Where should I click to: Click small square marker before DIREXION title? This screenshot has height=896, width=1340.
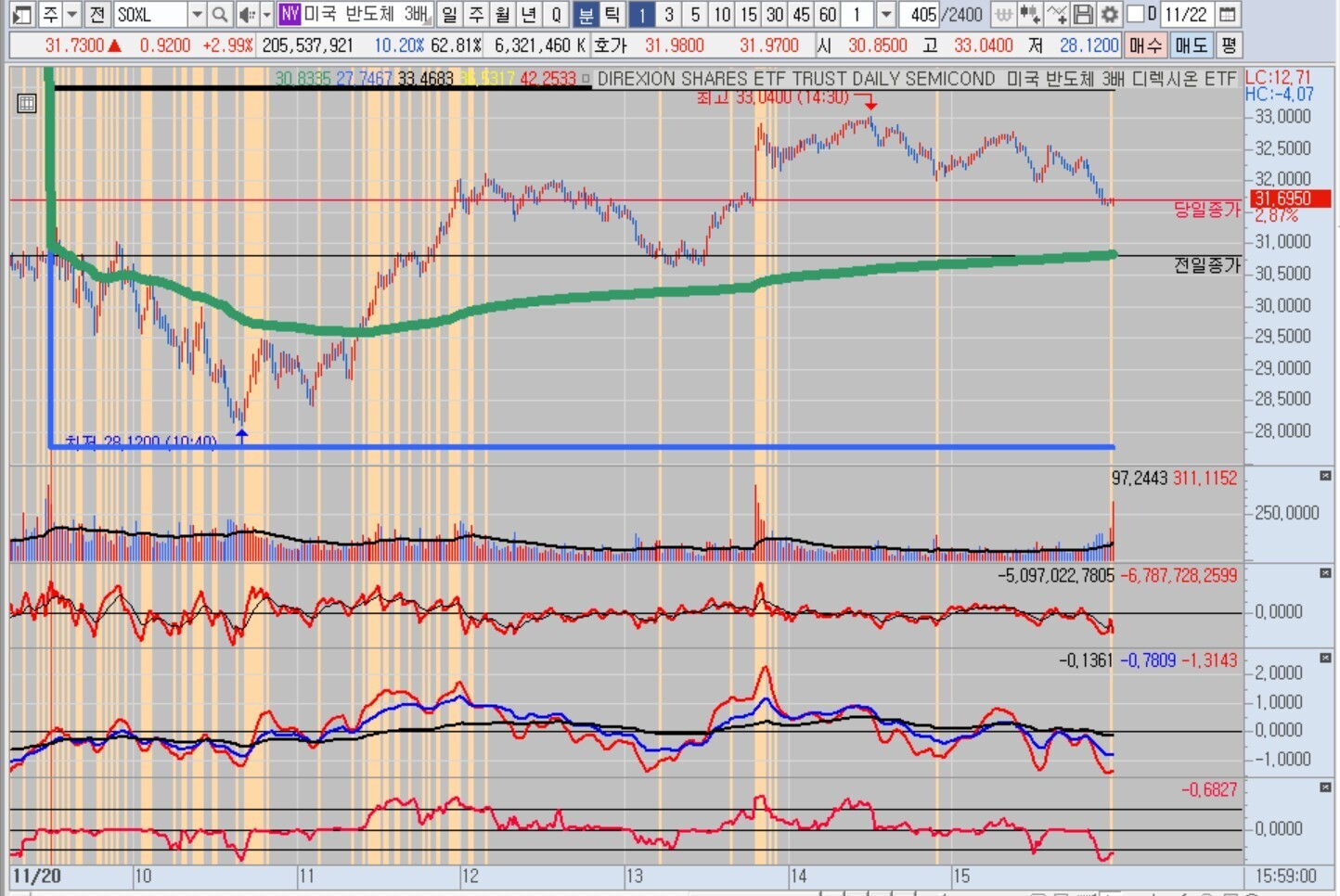586,79
